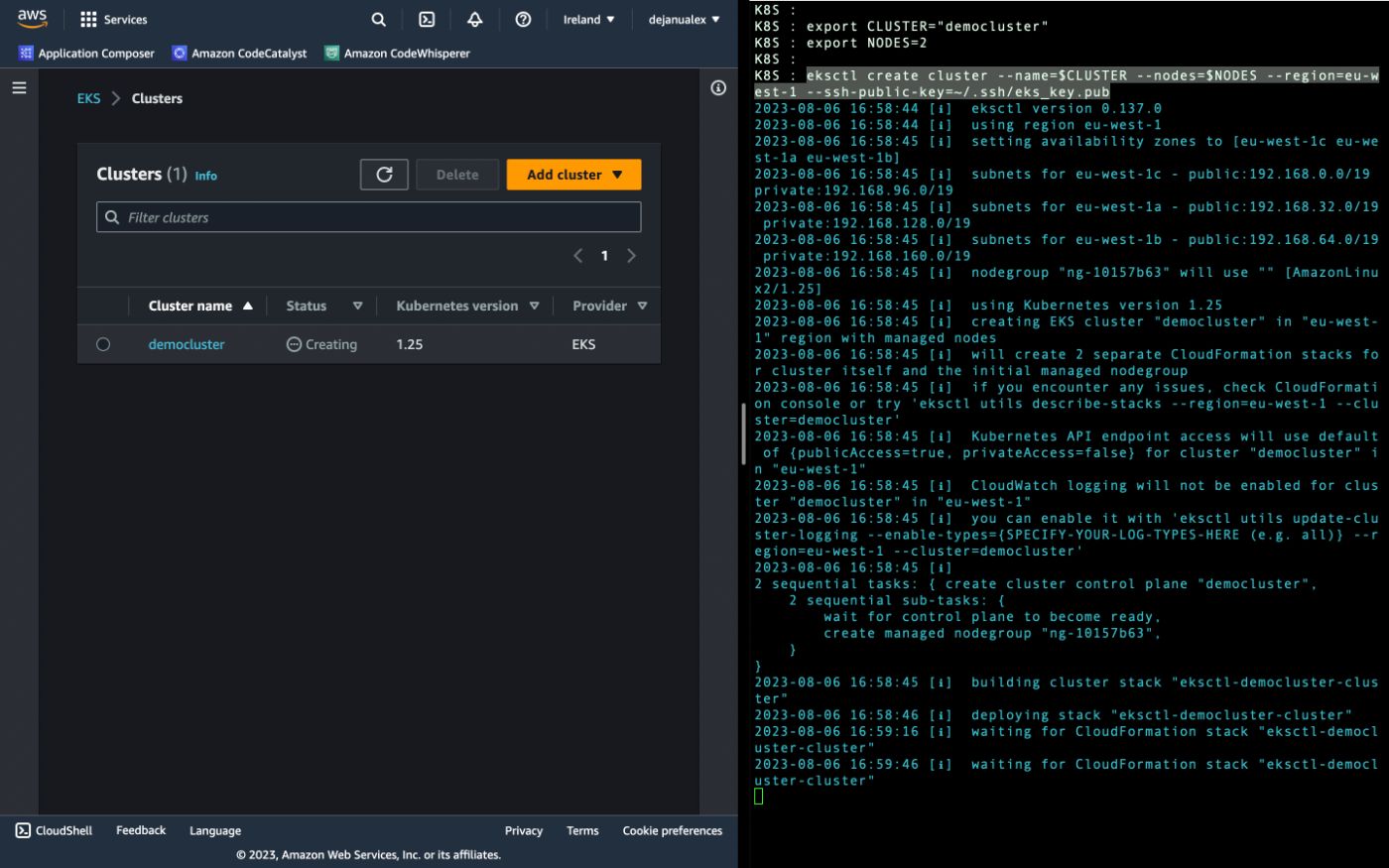The height and width of the screenshot is (868, 1389).
Task: Open the help question mark icon
Action: click(523, 19)
